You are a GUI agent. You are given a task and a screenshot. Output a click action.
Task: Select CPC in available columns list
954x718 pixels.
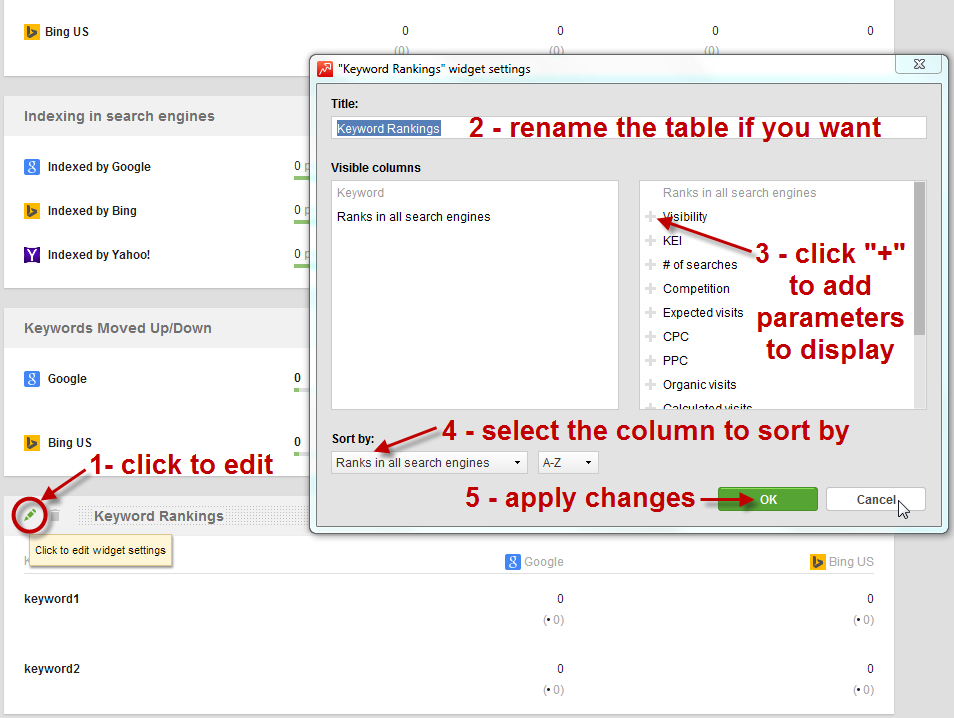676,336
